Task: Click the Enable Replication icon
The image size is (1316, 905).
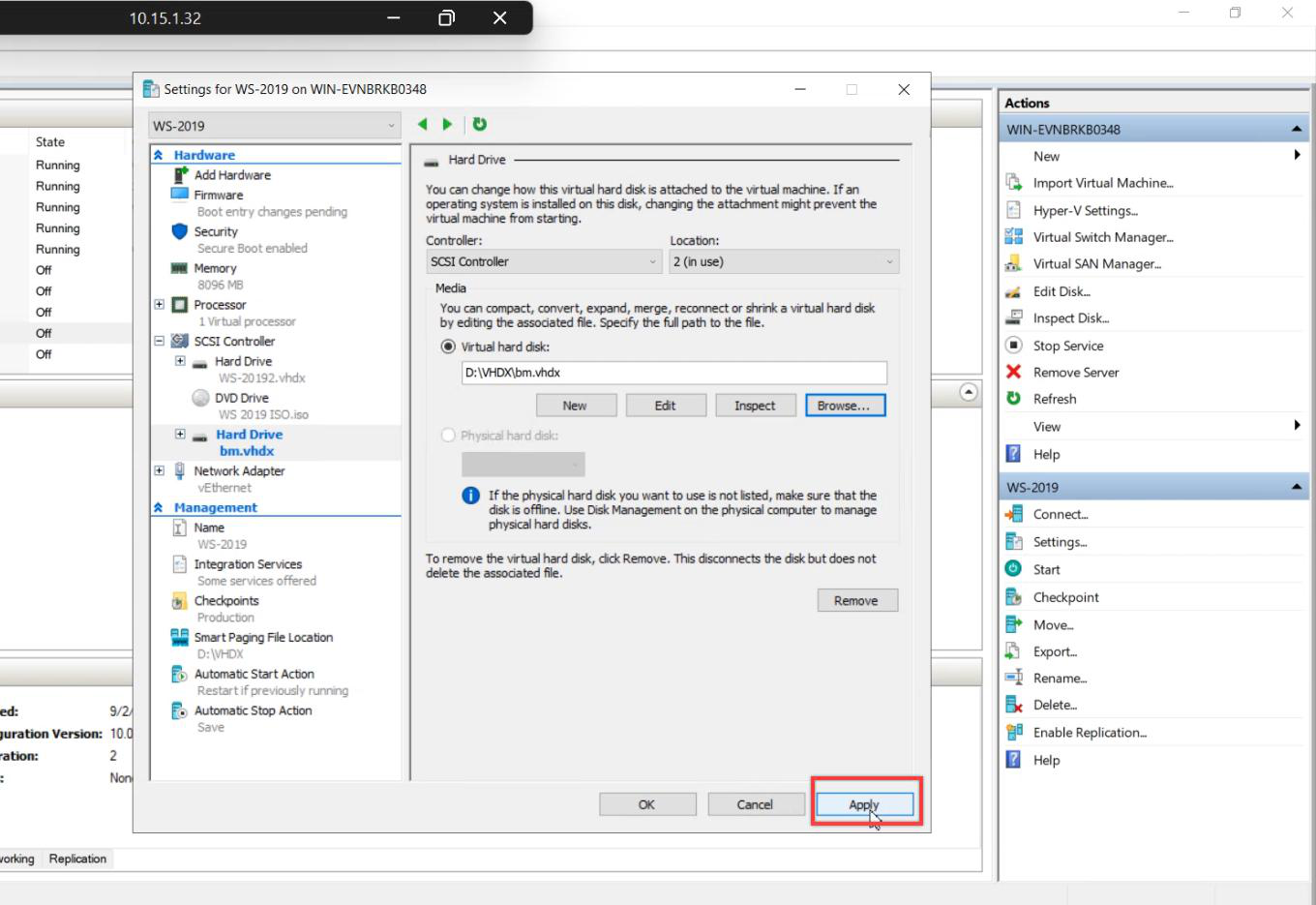Action: click(1013, 732)
